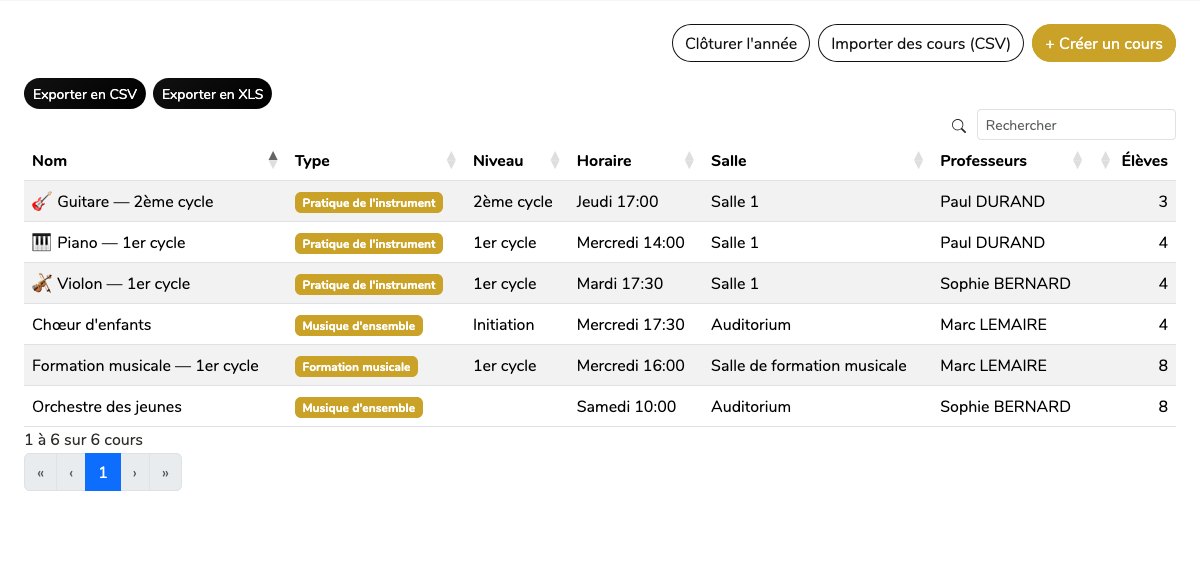Export the list with Exporter en XLS
1200x565 pixels.
pyautogui.click(x=212, y=94)
